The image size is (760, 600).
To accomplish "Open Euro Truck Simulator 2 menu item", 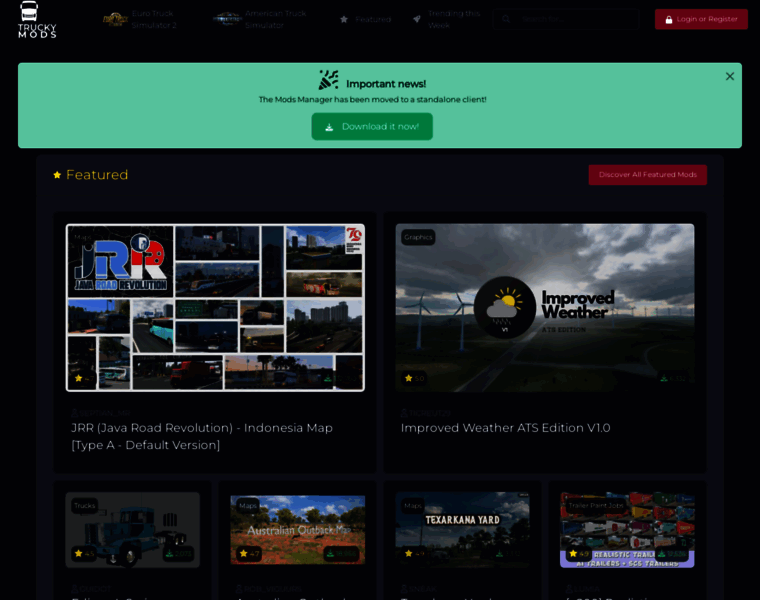I will [140, 19].
